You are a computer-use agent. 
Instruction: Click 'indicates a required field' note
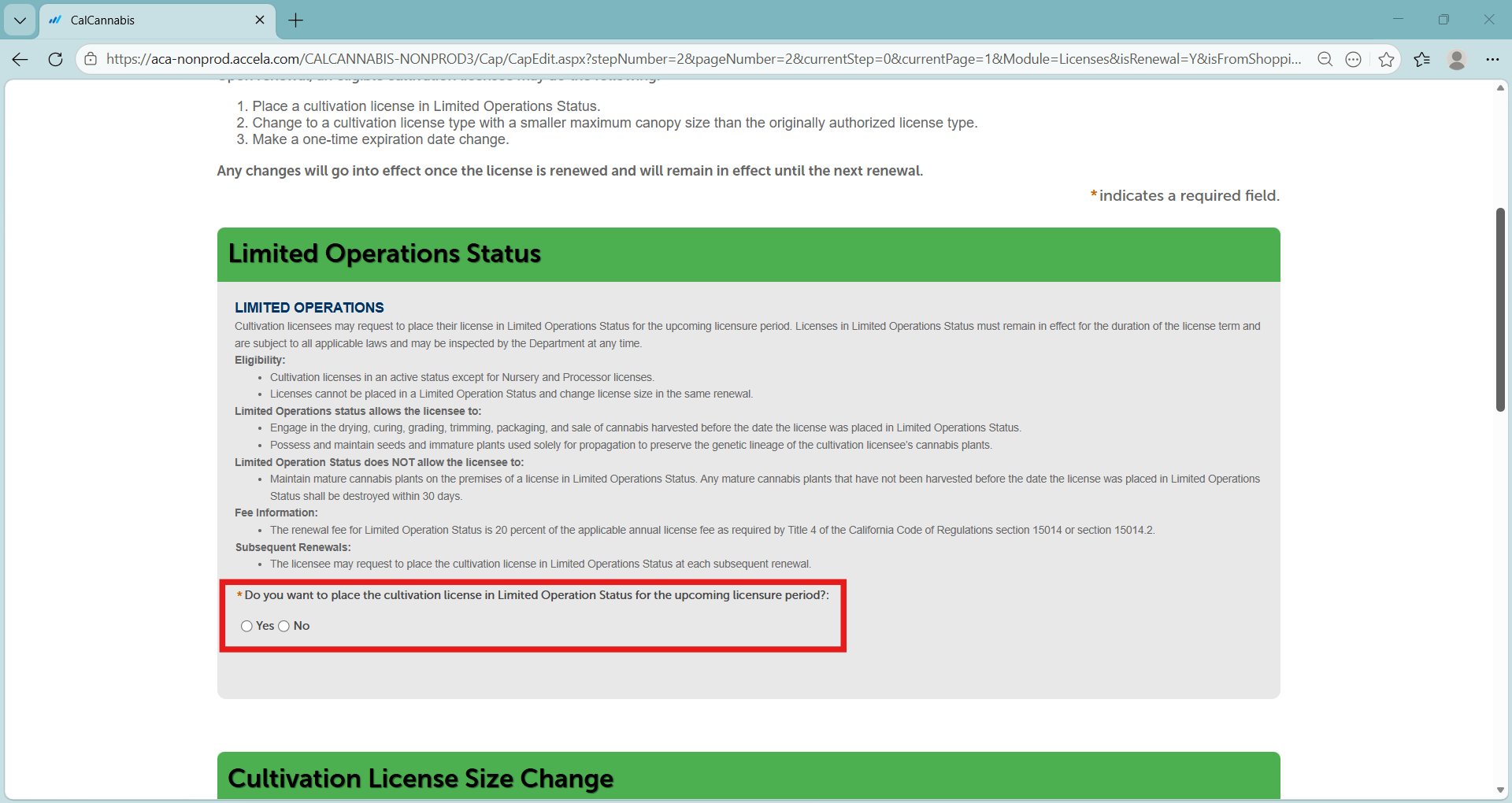point(1185,196)
